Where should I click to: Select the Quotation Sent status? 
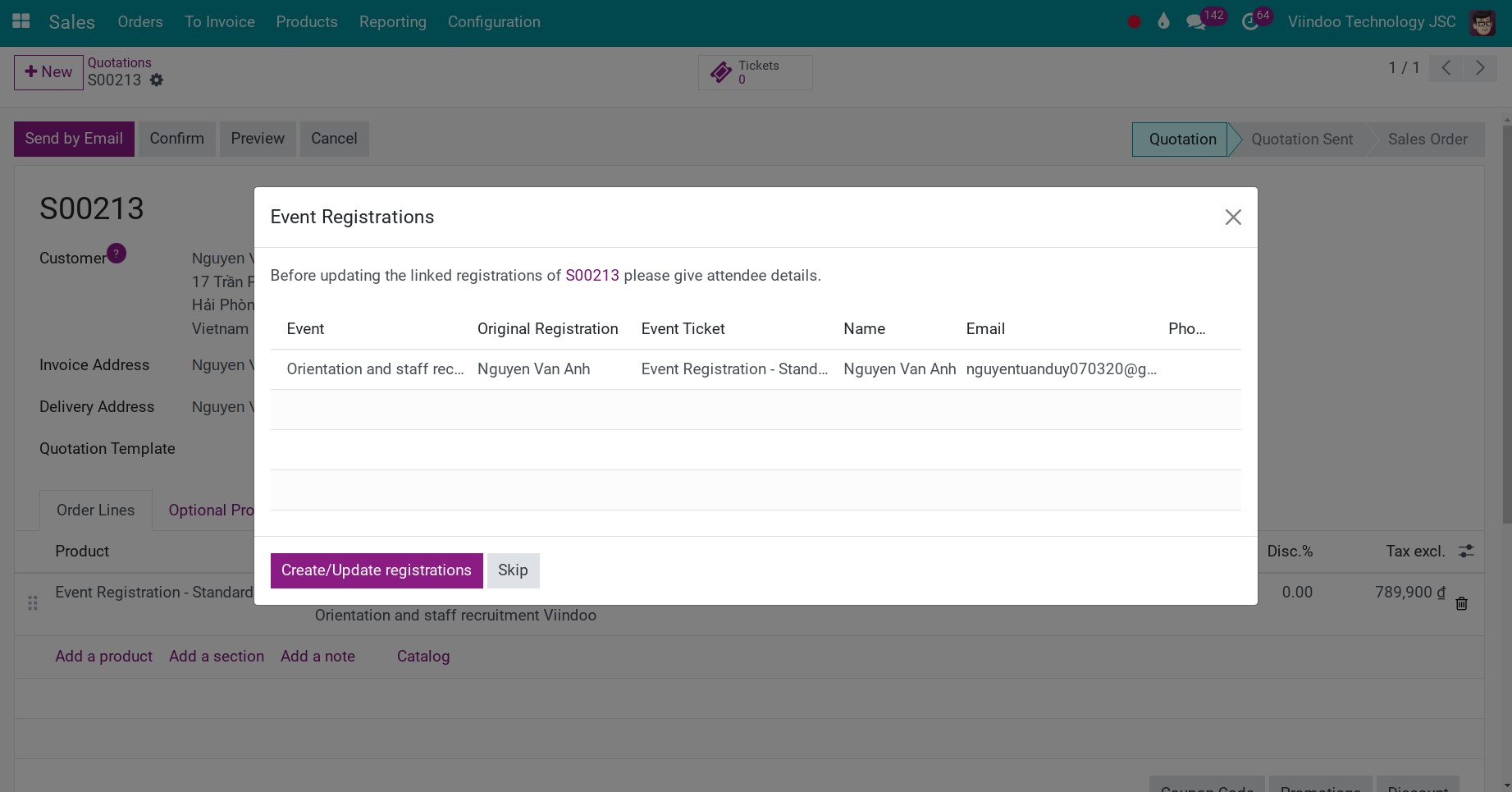(x=1302, y=140)
